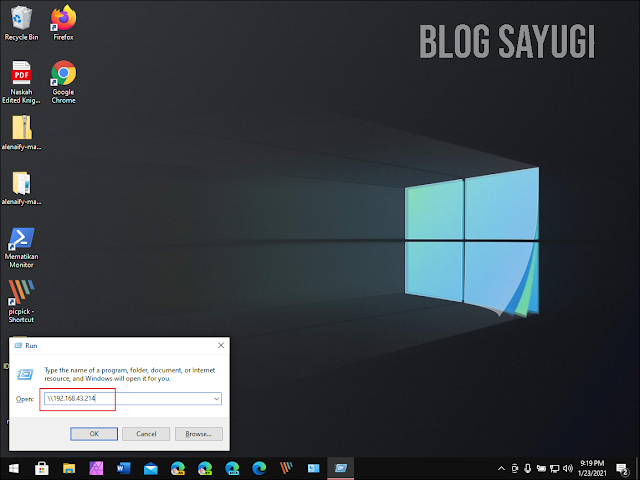Image resolution: width=640 pixels, height=480 pixels.
Task: Click the Meet Now tray icon
Action: tap(515, 468)
